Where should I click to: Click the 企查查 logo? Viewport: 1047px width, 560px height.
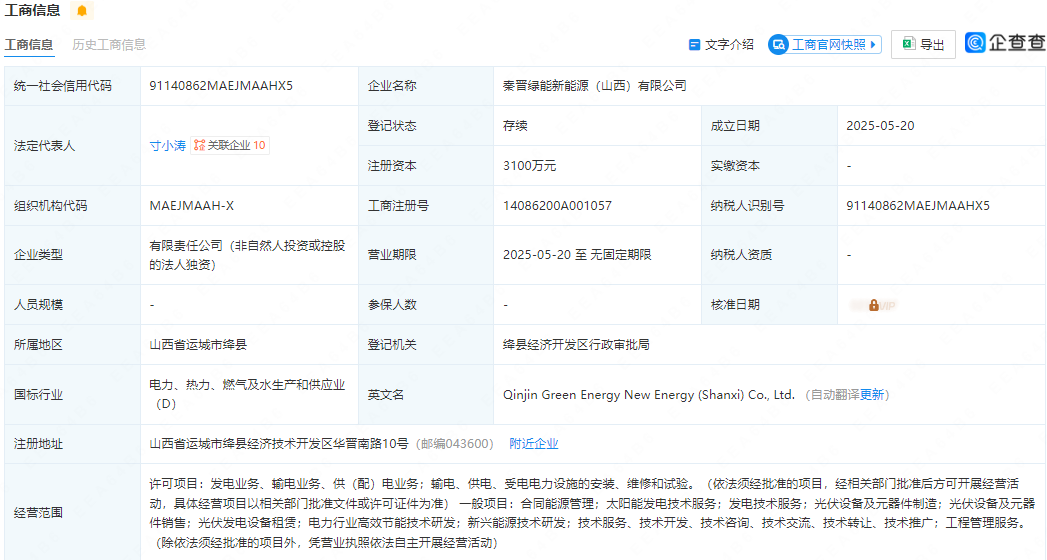(1003, 43)
